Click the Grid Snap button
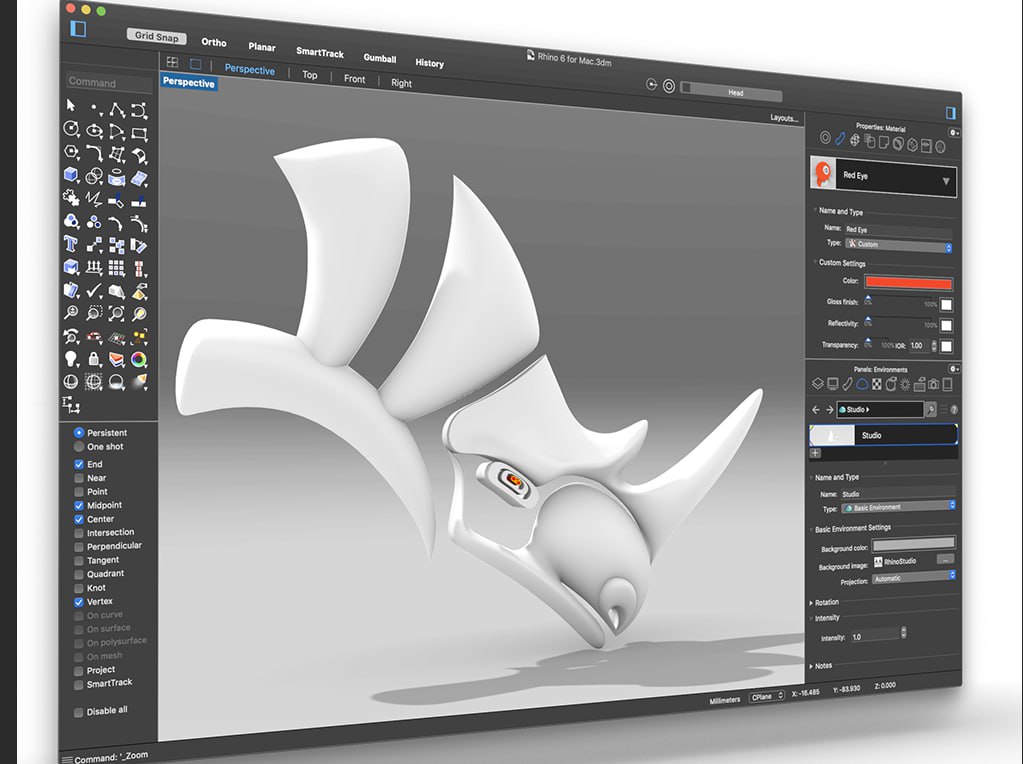This screenshot has height=764, width=1023. (155, 35)
